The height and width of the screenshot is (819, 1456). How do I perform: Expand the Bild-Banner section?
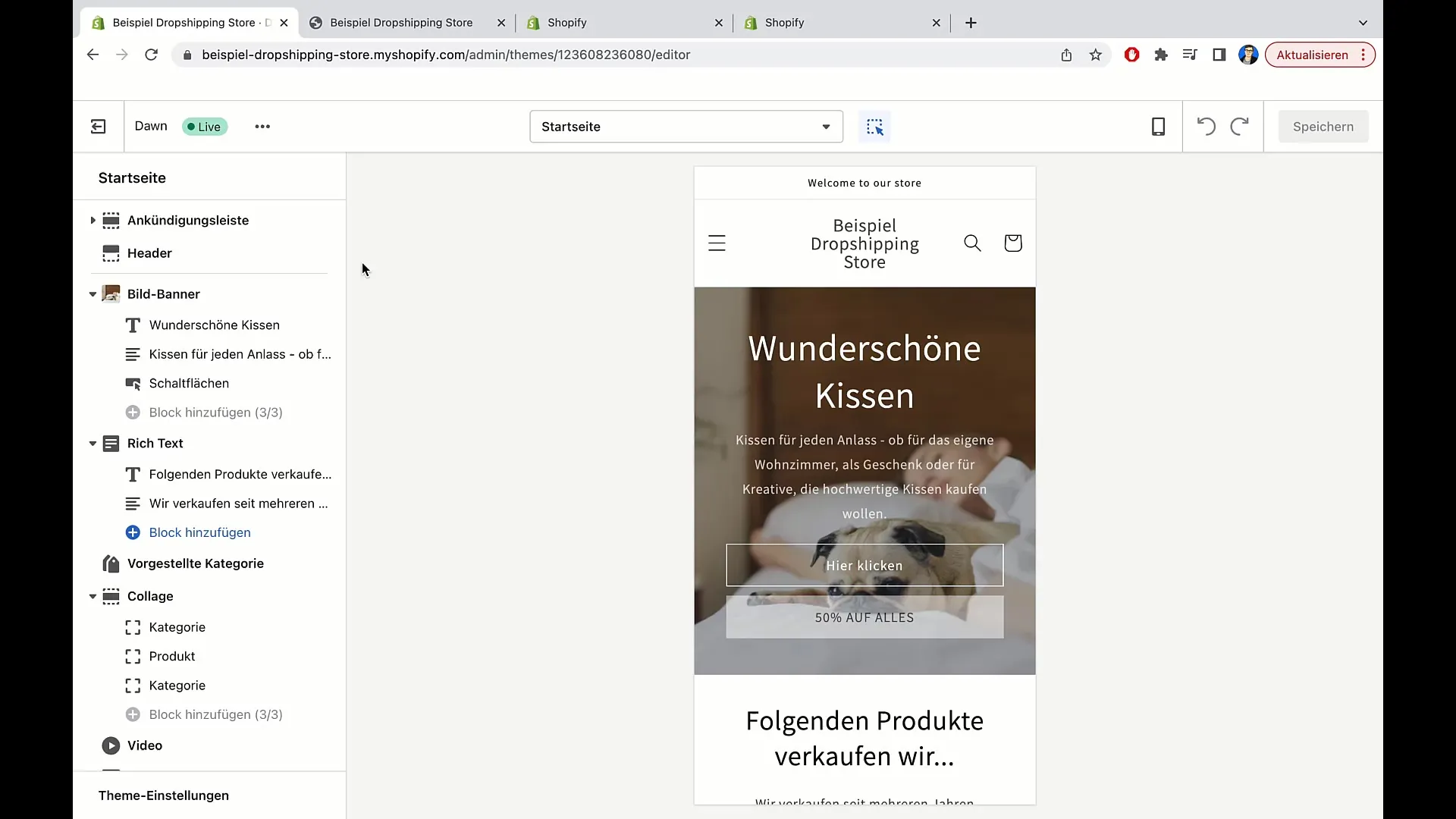92,293
